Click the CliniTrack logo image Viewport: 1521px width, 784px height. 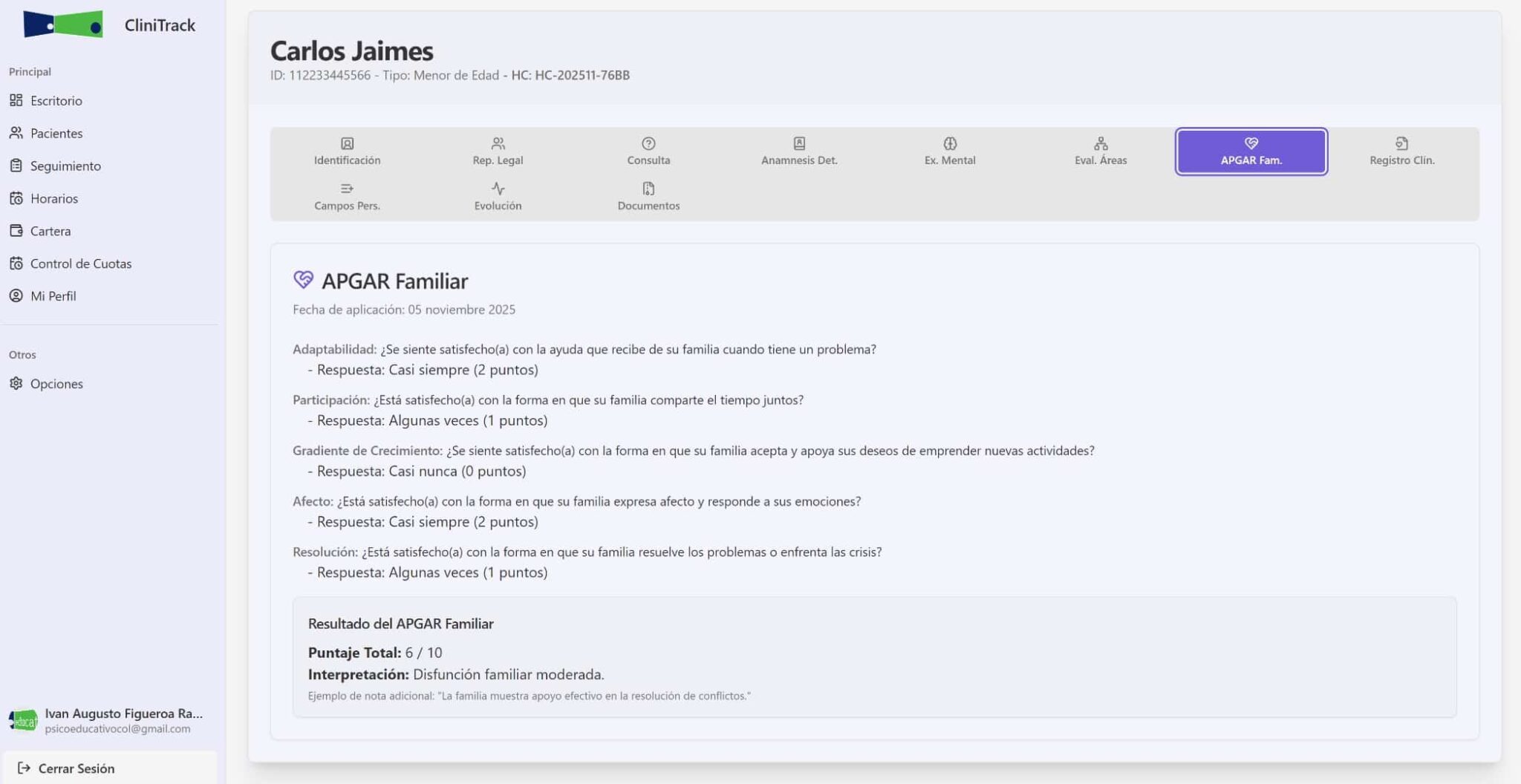(63, 24)
